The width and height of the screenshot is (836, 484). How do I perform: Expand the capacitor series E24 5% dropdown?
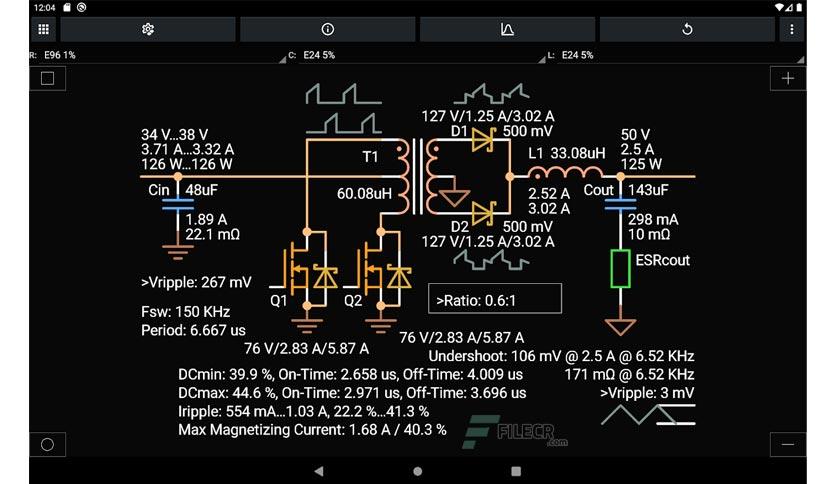pyautogui.click(x=417, y=55)
